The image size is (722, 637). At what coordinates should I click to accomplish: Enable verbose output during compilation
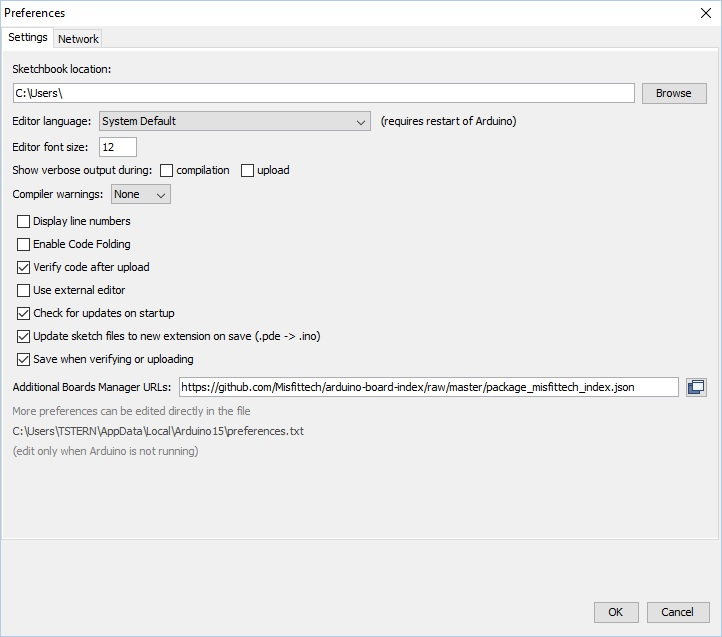[x=166, y=170]
